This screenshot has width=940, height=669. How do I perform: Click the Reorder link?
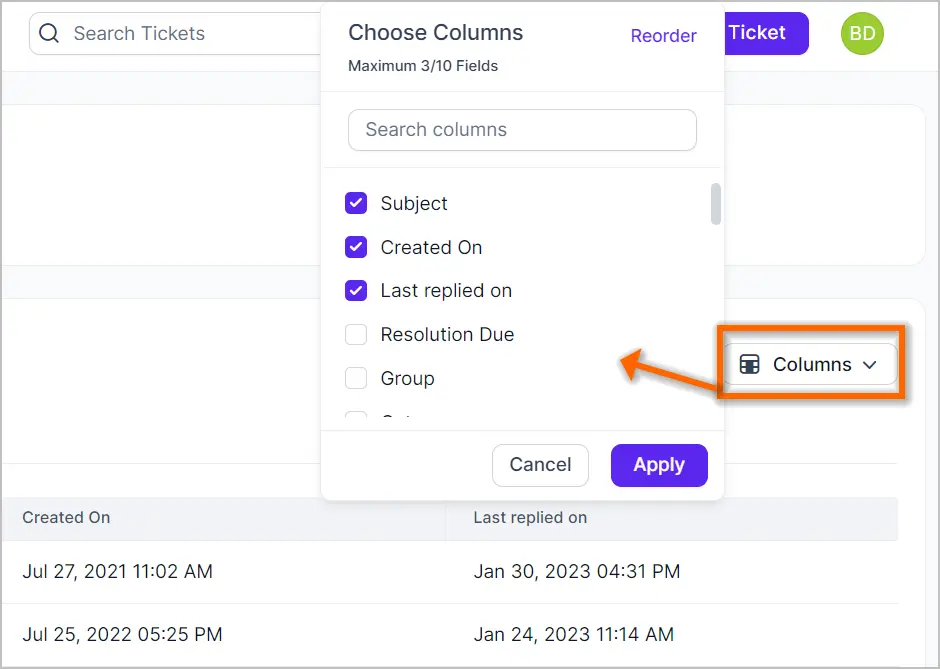point(664,35)
